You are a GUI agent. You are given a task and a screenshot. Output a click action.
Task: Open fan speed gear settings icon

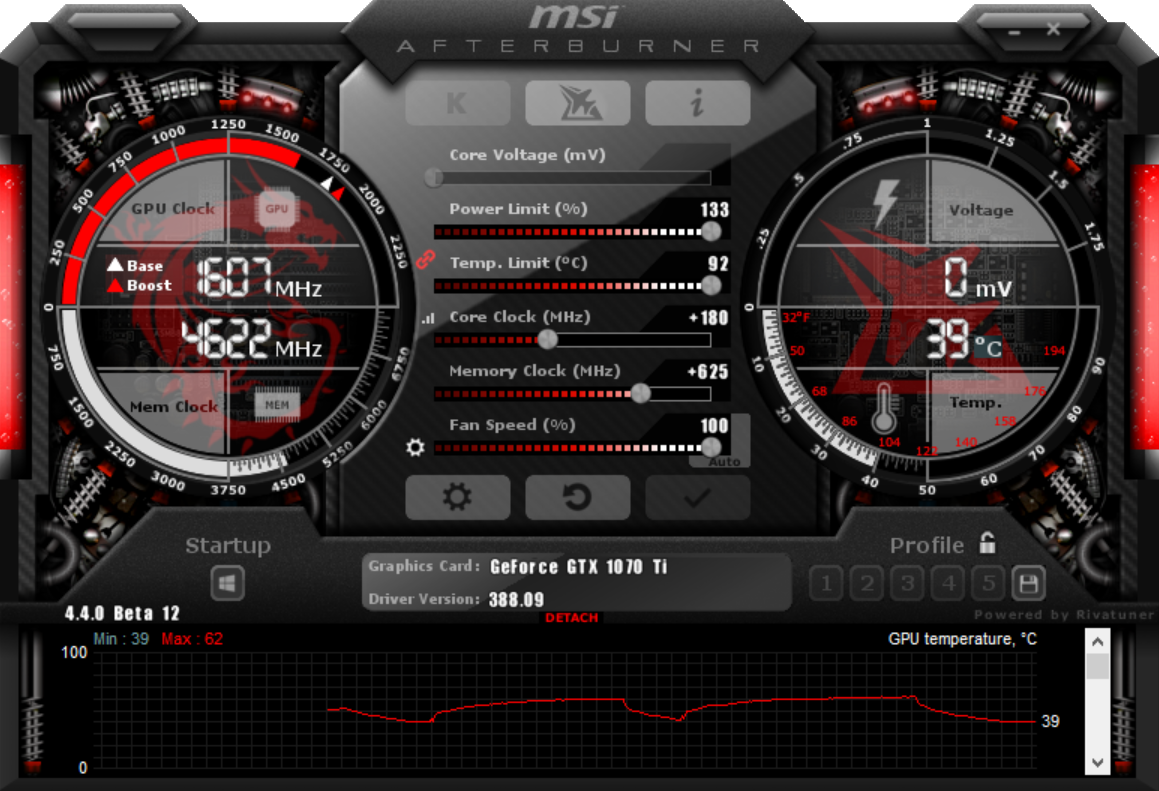coord(415,447)
